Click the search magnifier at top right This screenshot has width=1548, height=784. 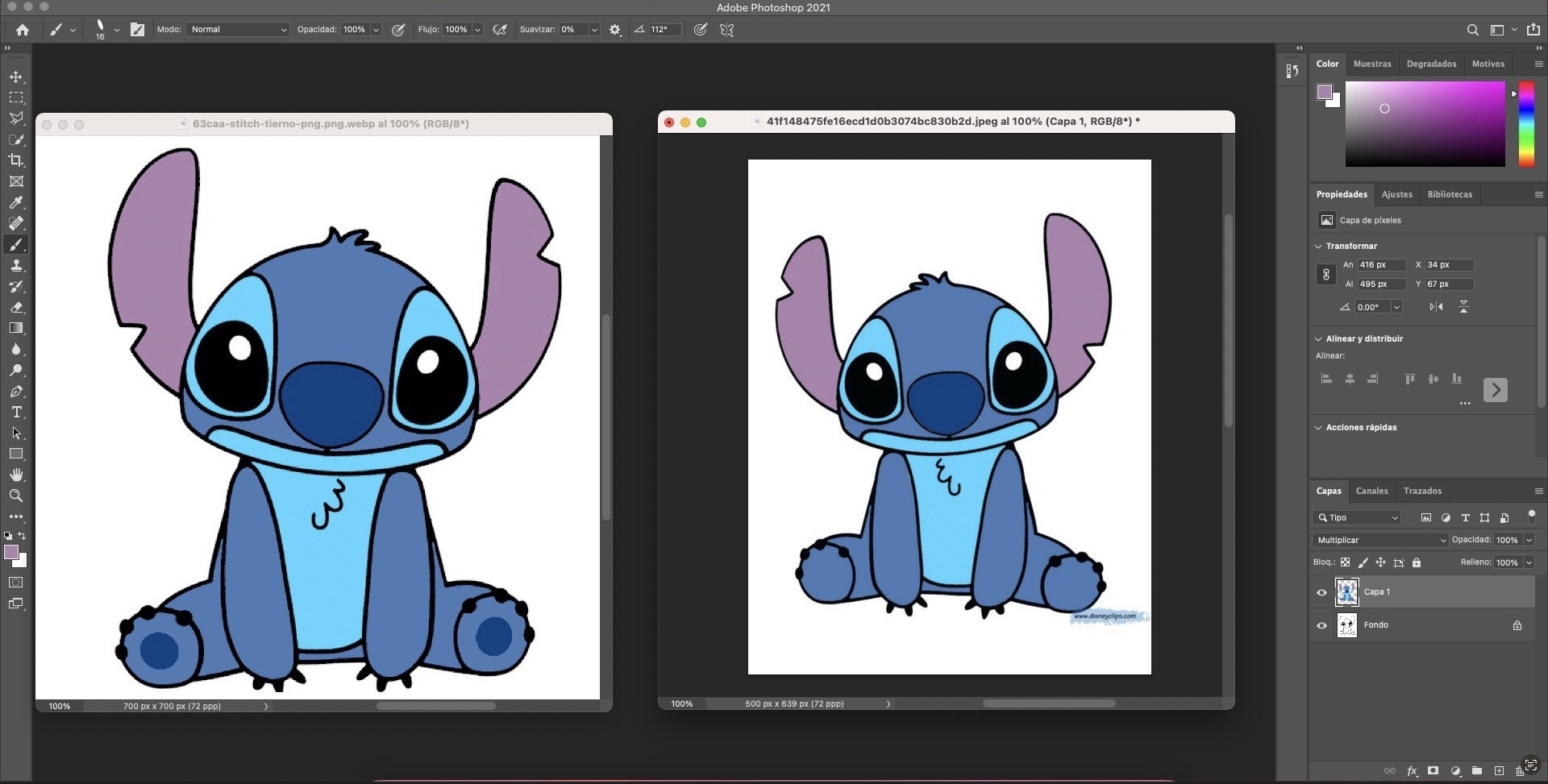[x=1472, y=30]
